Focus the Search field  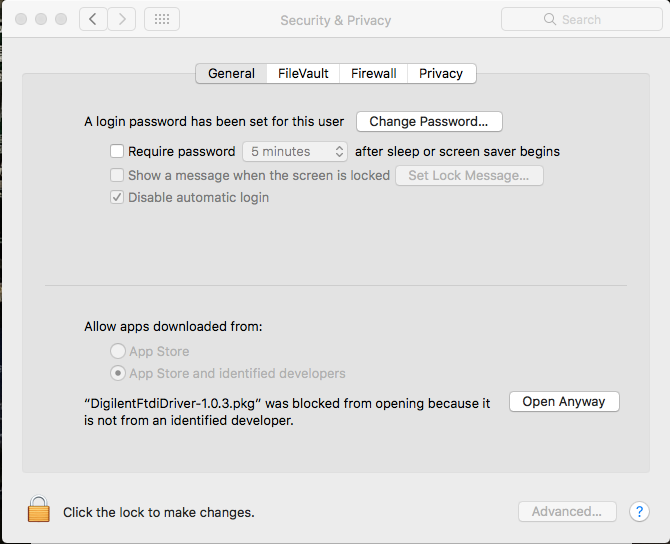click(582, 19)
